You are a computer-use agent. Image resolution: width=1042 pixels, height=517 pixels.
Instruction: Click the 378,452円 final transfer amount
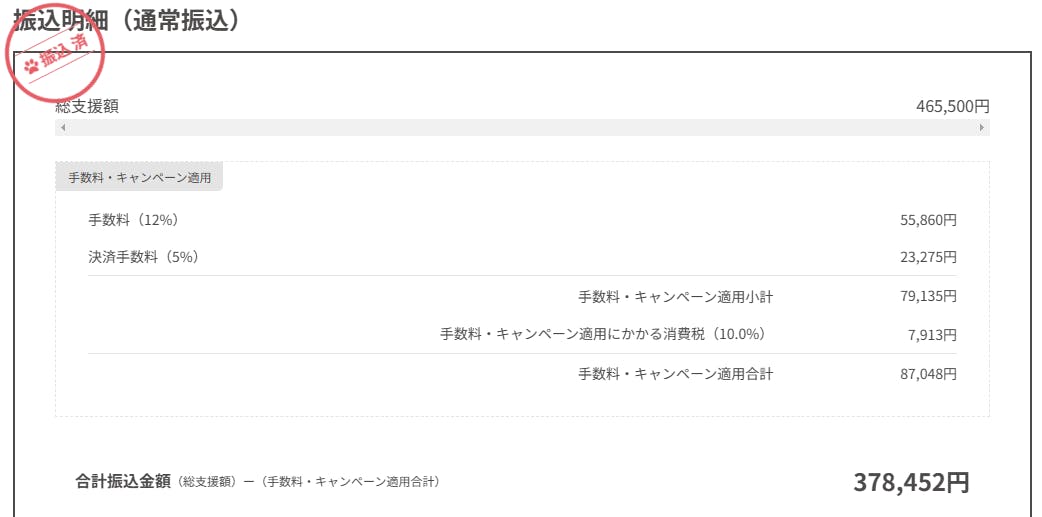(910, 483)
